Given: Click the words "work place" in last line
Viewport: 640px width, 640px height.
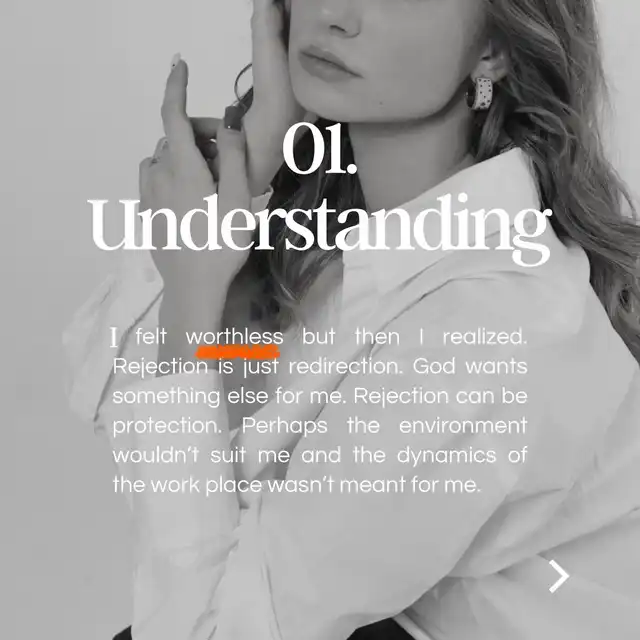Looking at the screenshot, I should [207, 486].
